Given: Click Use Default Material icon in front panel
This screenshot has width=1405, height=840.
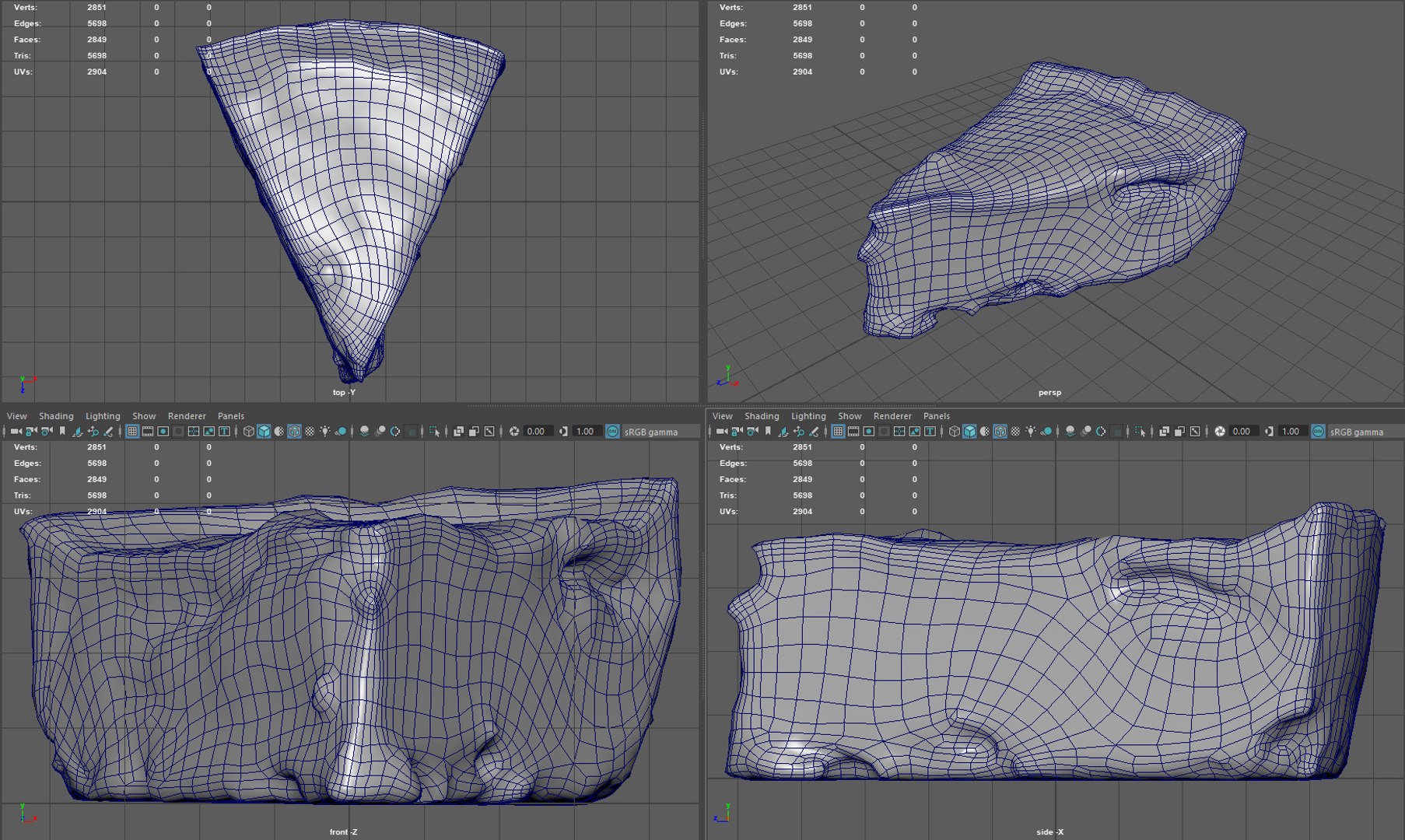Looking at the screenshot, I should click(x=279, y=432).
